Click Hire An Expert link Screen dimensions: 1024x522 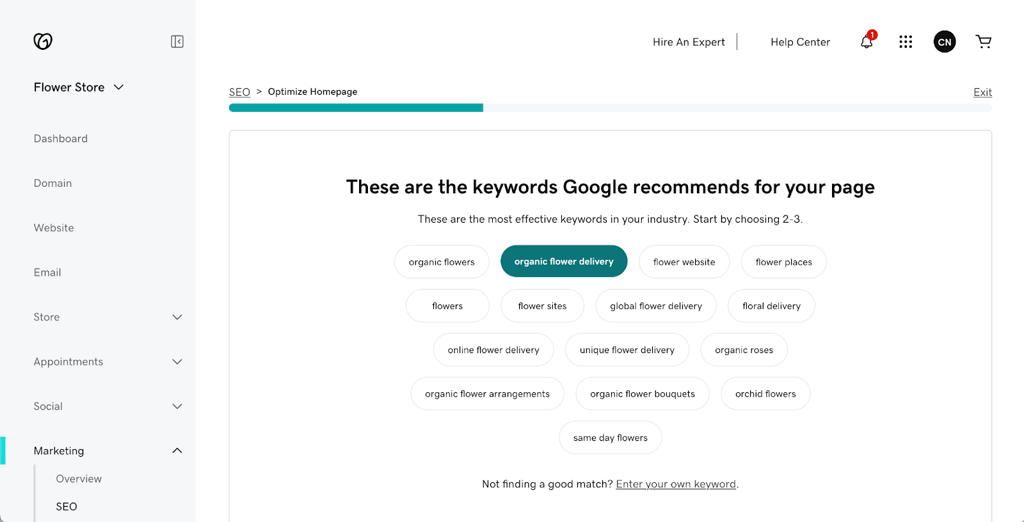click(688, 42)
